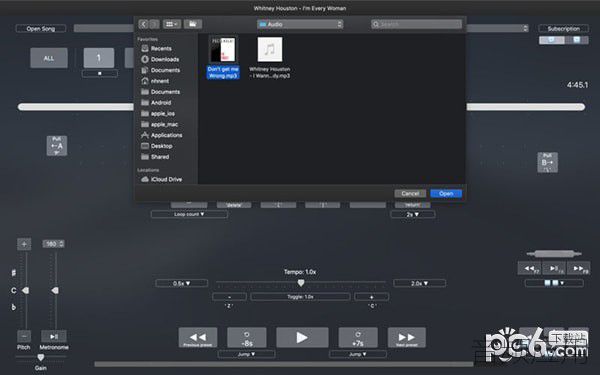
Task: Open the 0.5x minimum tempo dropdown
Action: click(182, 283)
